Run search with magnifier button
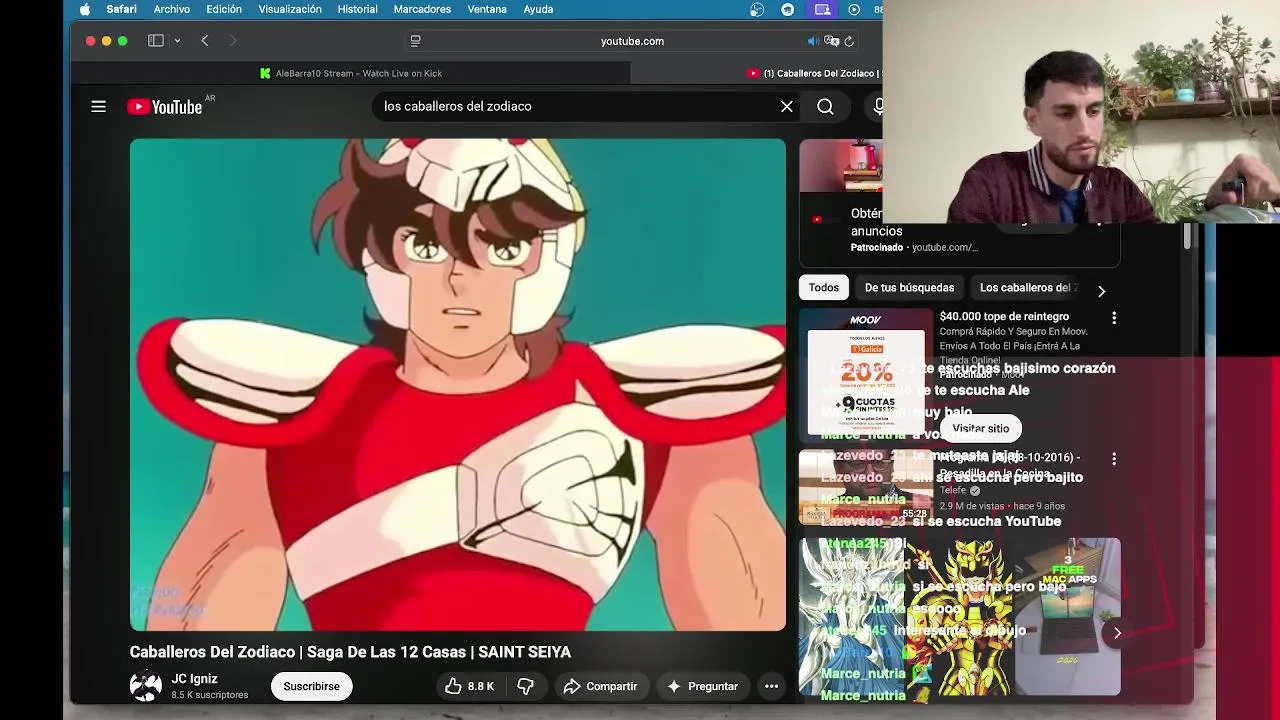 [825, 106]
